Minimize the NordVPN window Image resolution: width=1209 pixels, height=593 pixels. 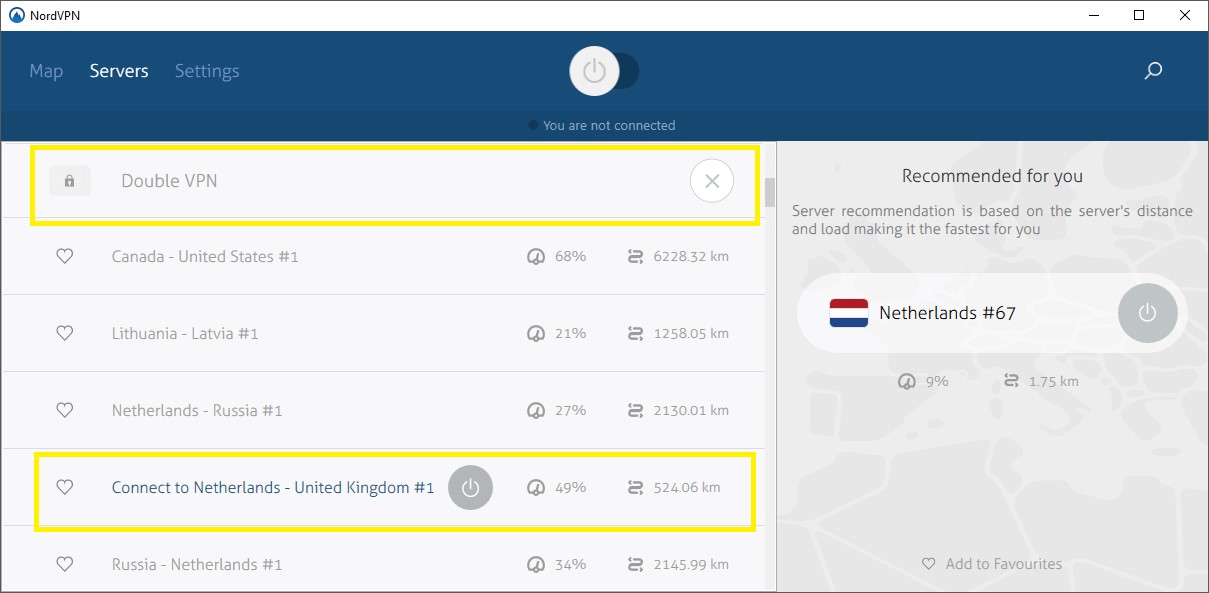tap(1093, 15)
